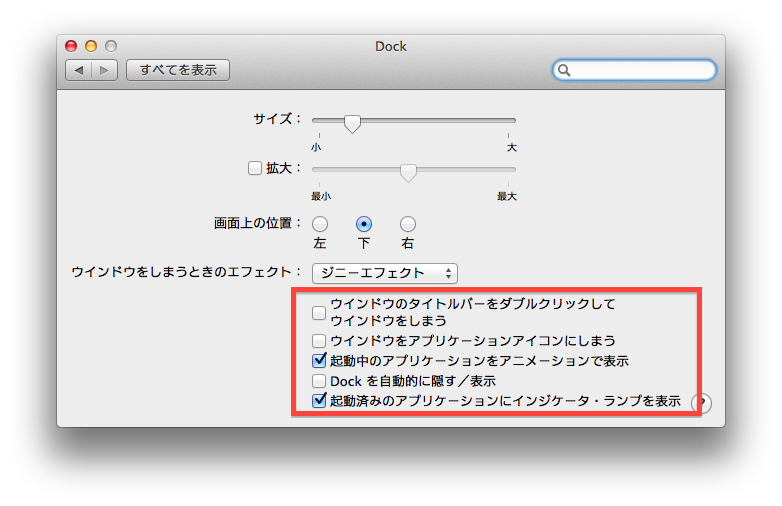Close the Dock window with red button

(x=71, y=46)
